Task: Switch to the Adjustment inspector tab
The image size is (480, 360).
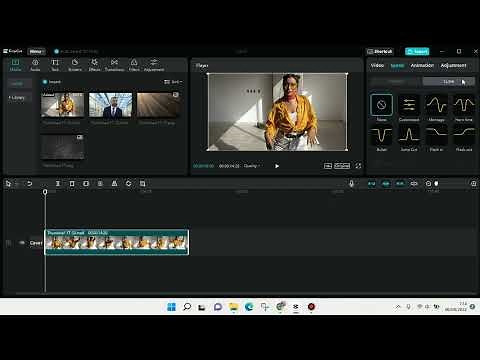Action: [453, 65]
